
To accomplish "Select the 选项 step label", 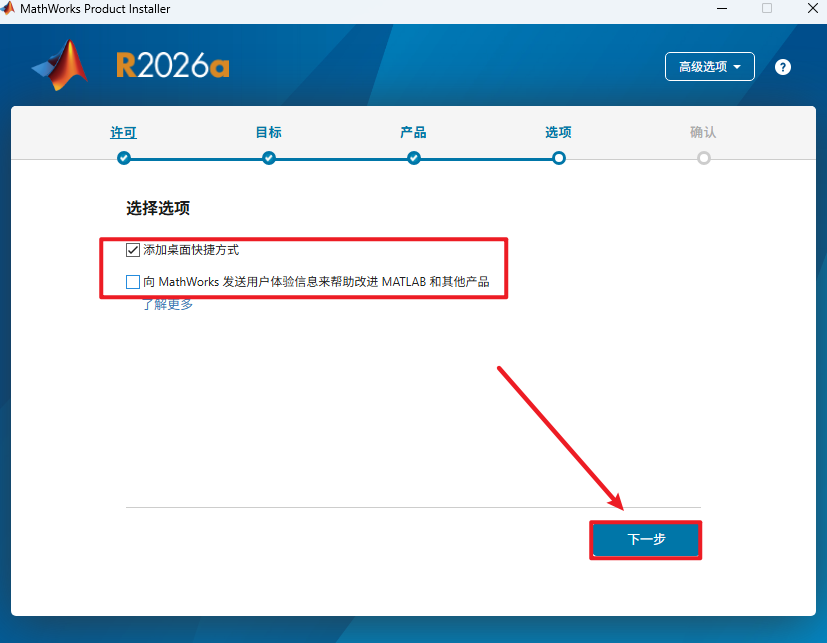I will [x=559, y=132].
